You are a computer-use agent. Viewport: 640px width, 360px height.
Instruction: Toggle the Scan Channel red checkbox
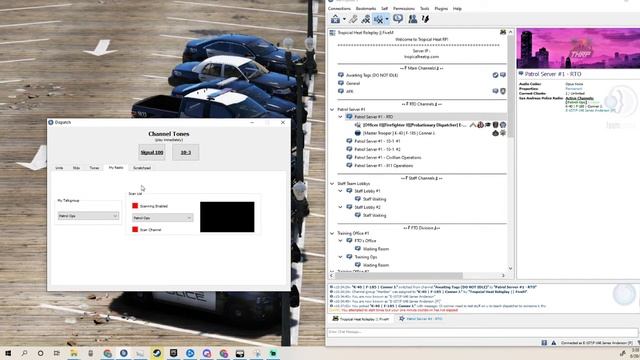(135, 229)
